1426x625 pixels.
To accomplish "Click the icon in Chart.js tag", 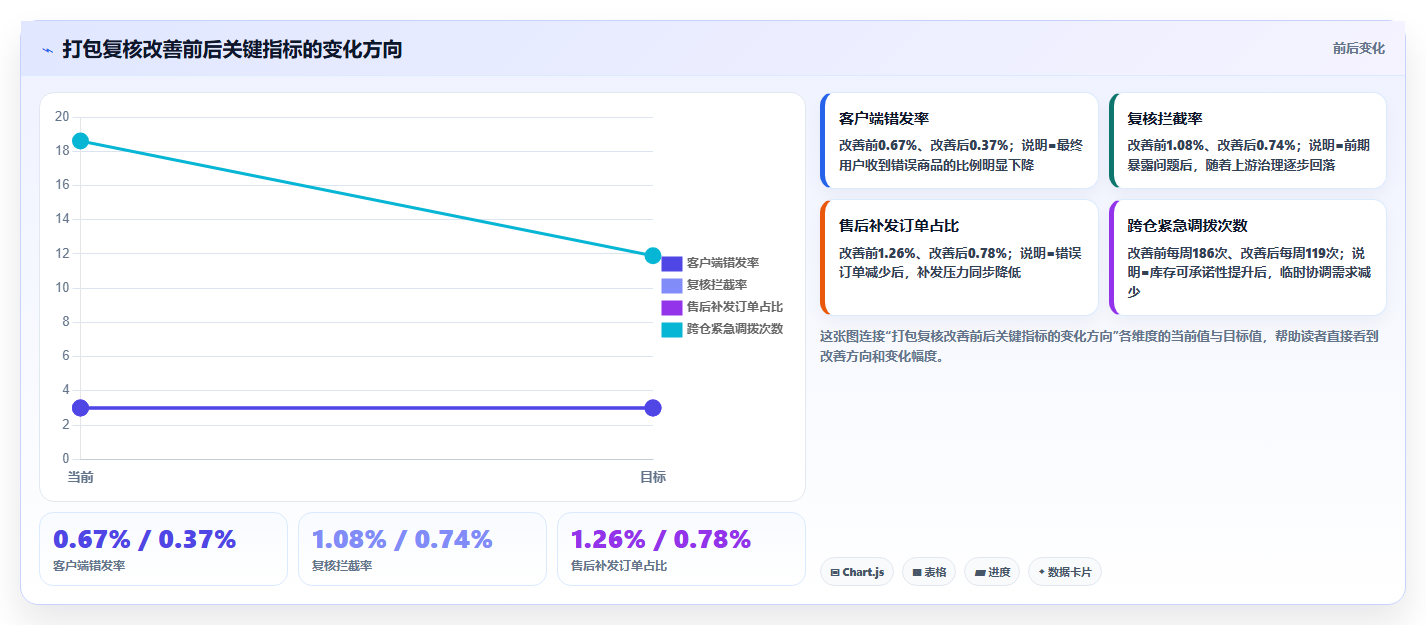I will point(835,573).
